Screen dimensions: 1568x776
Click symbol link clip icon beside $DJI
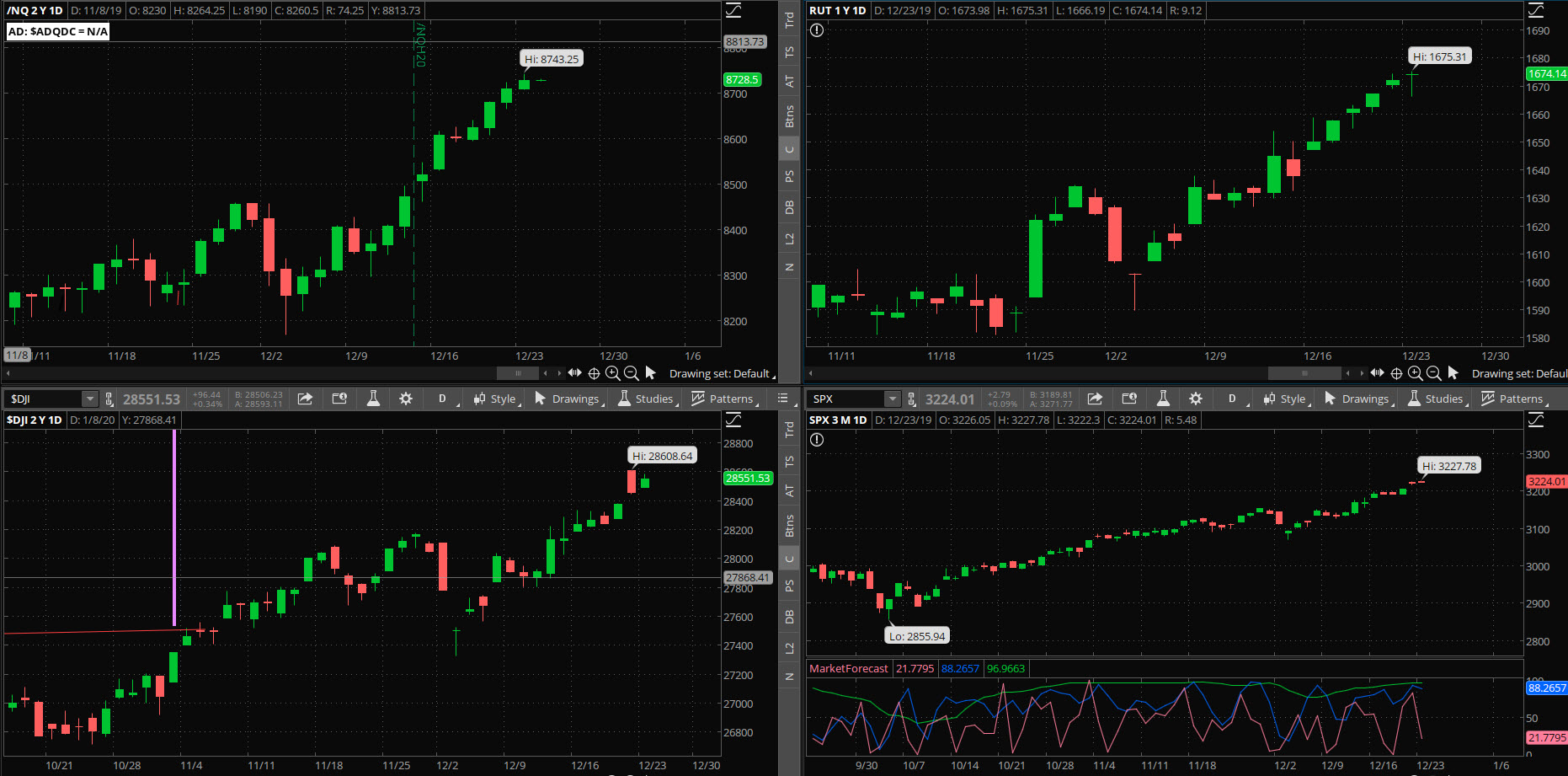click(x=109, y=399)
